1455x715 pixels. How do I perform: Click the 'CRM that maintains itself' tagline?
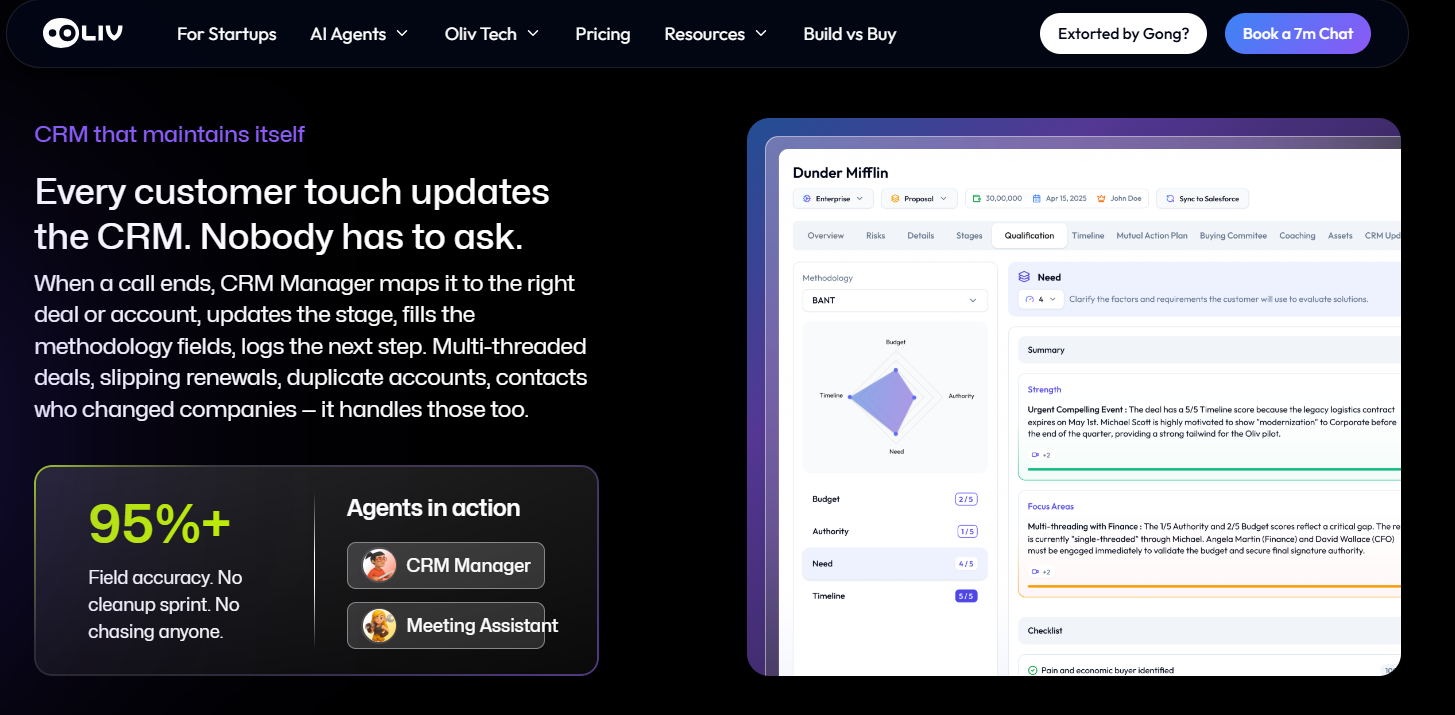pyautogui.click(x=169, y=134)
